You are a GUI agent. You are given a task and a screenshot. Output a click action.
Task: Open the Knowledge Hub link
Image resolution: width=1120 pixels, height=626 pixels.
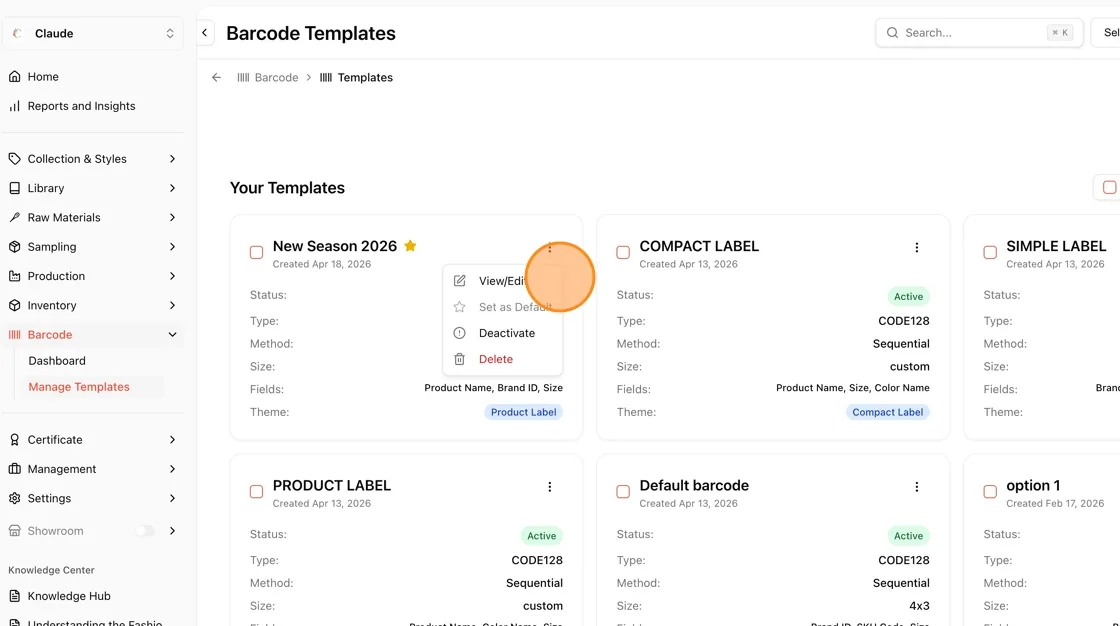pyautogui.click(x=69, y=596)
